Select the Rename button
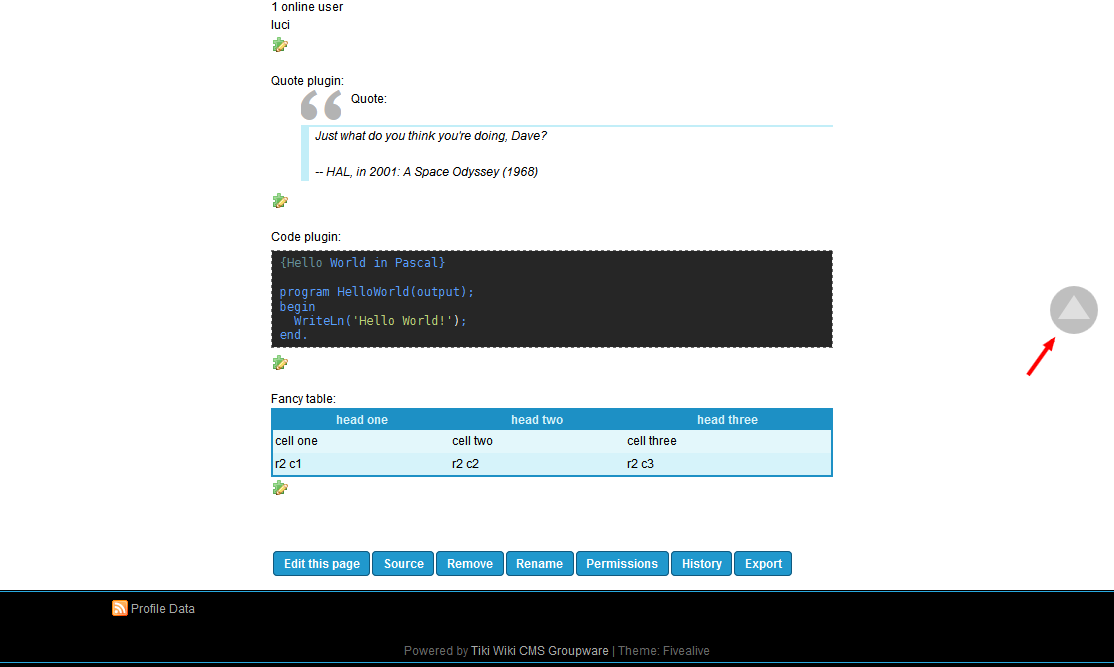This screenshot has width=1114, height=667. 540,564
